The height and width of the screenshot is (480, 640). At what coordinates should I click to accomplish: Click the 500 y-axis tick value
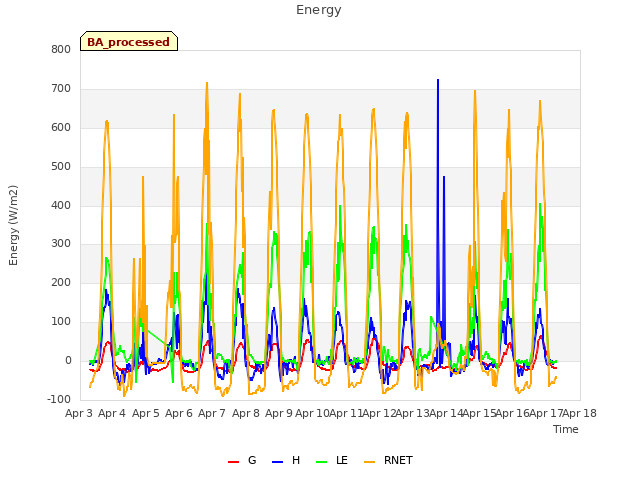tap(61, 167)
